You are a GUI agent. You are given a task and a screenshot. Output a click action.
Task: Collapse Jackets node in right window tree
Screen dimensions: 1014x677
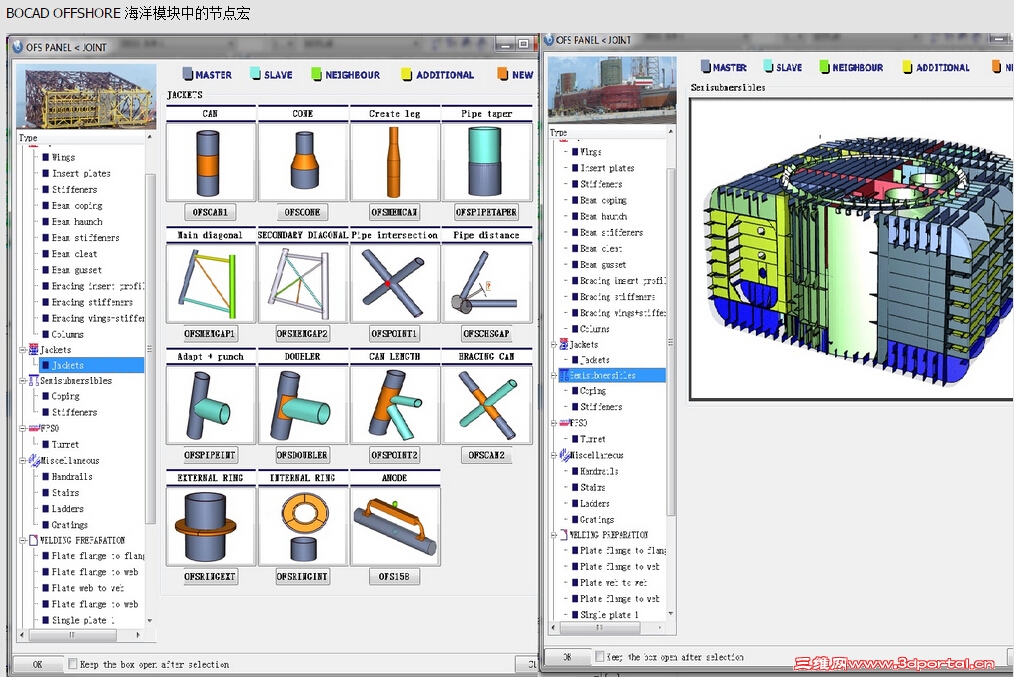point(554,345)
